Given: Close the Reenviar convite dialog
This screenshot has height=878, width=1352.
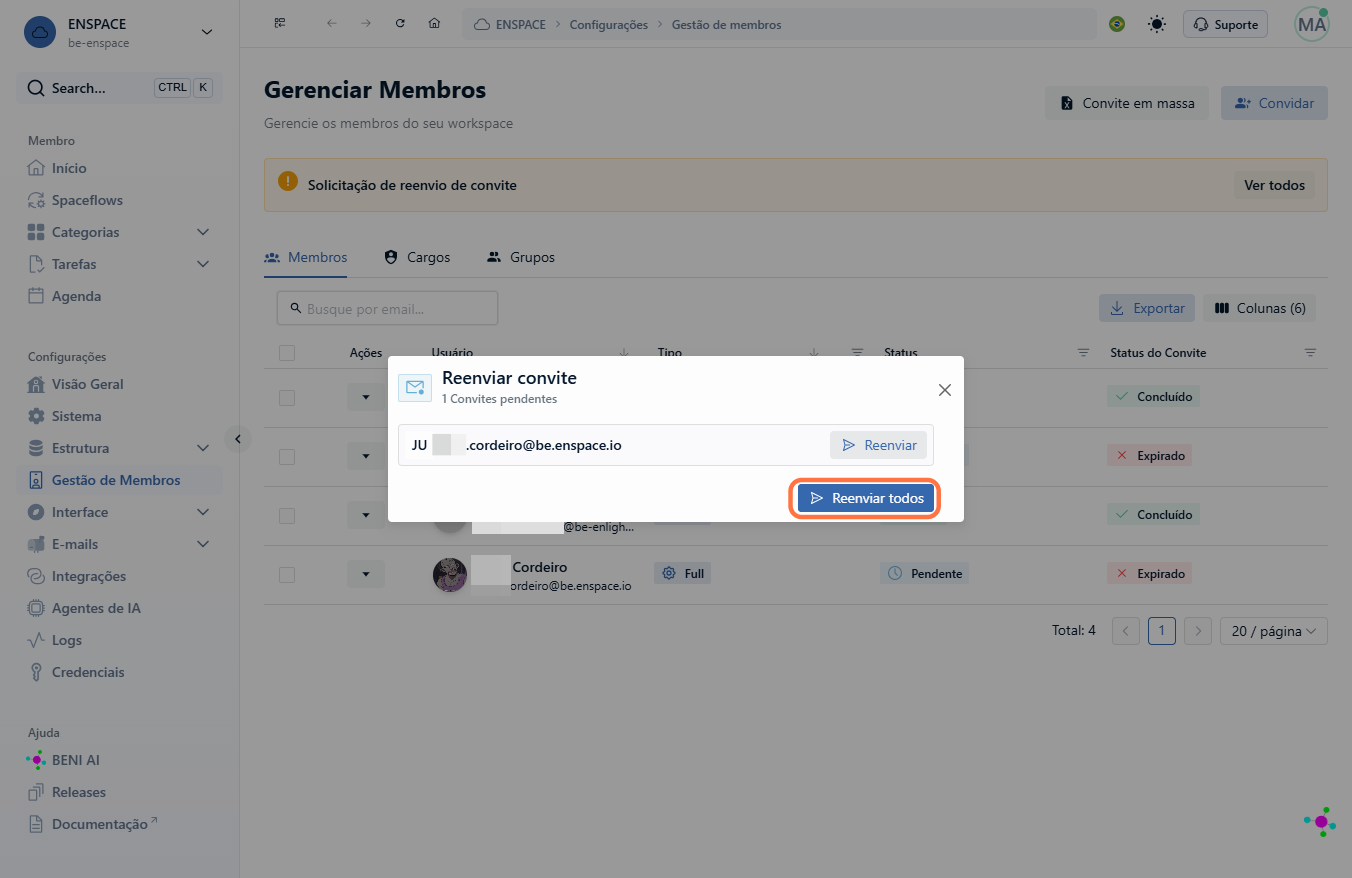Looking at the screenshot, I should [x=944, y=390].
